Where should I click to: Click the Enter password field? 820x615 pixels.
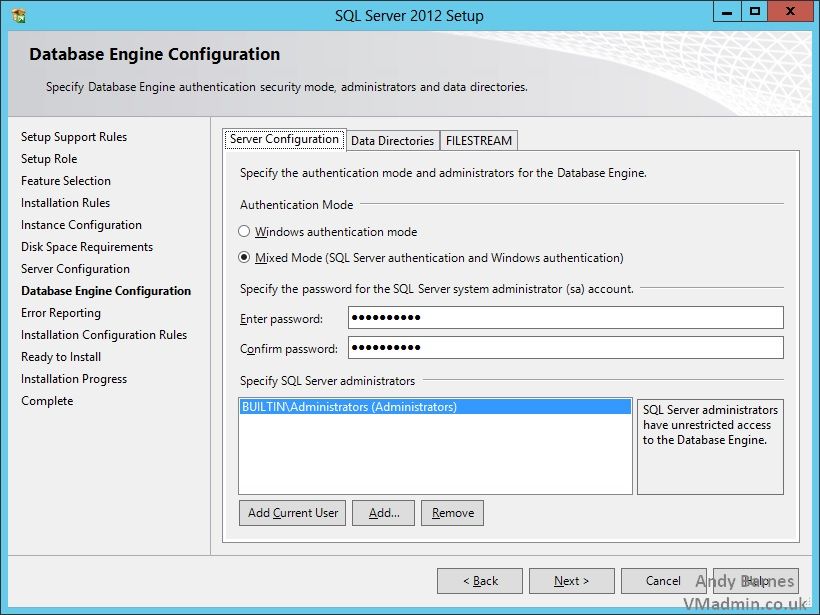click(565, 318)
